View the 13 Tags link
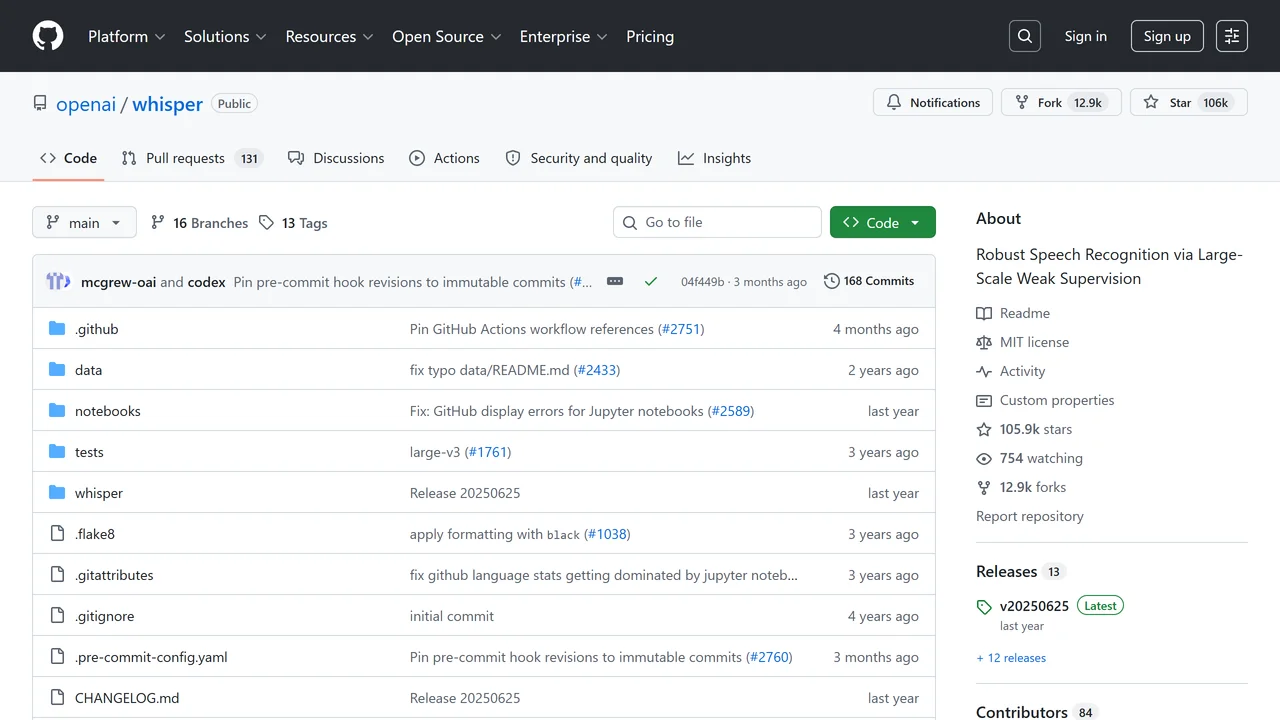The width and height of the screenshot is (1280, 720). tap(293, 223)
